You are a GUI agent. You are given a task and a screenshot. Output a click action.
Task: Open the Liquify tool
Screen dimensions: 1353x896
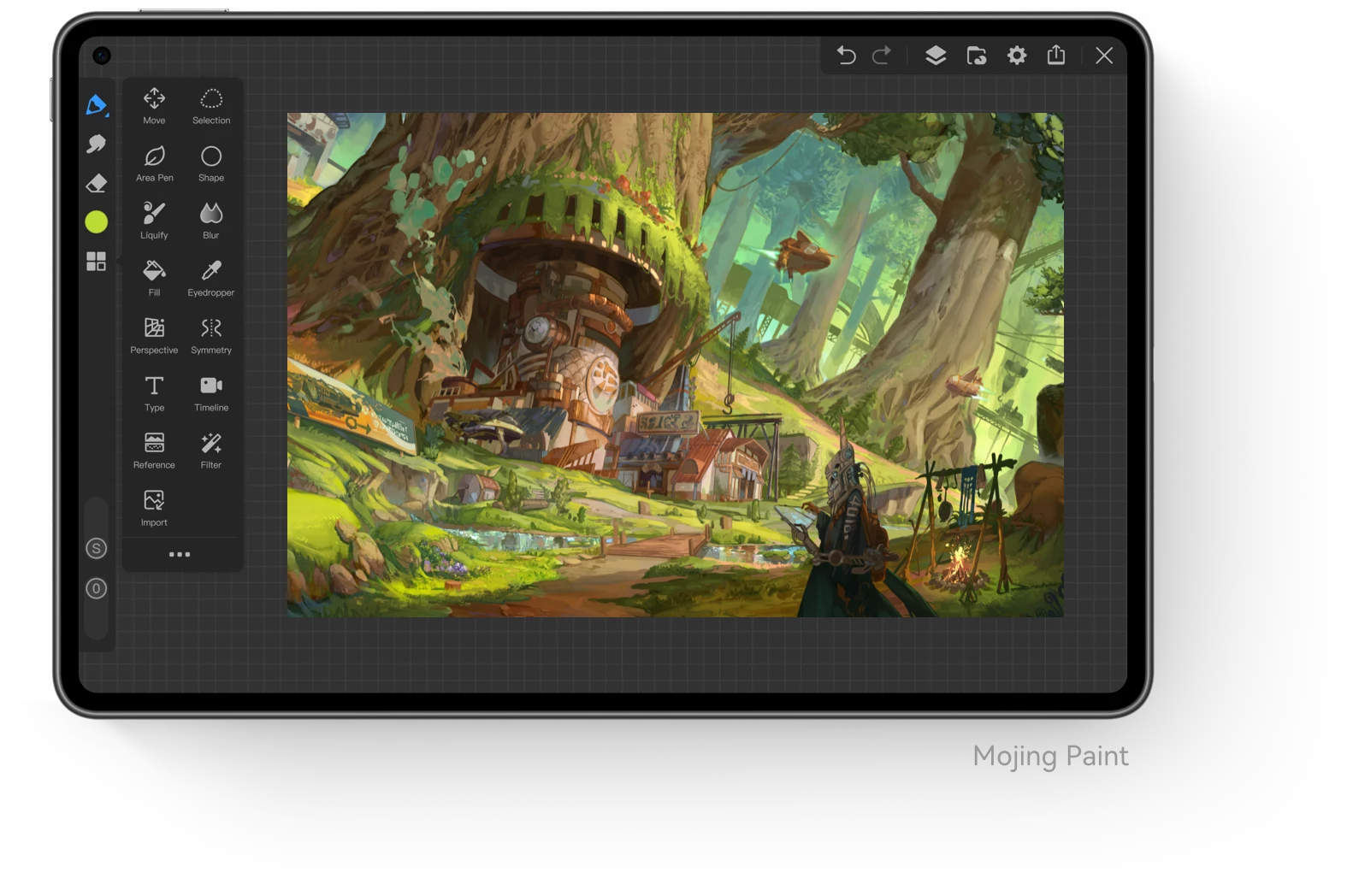pos(154,221)
